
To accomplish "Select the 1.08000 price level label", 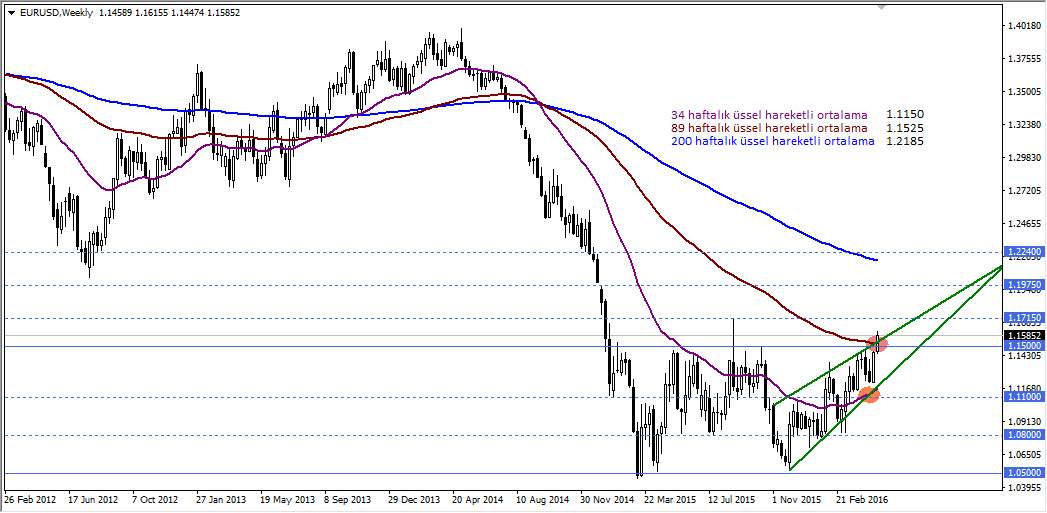I will tap(1026, 435).
